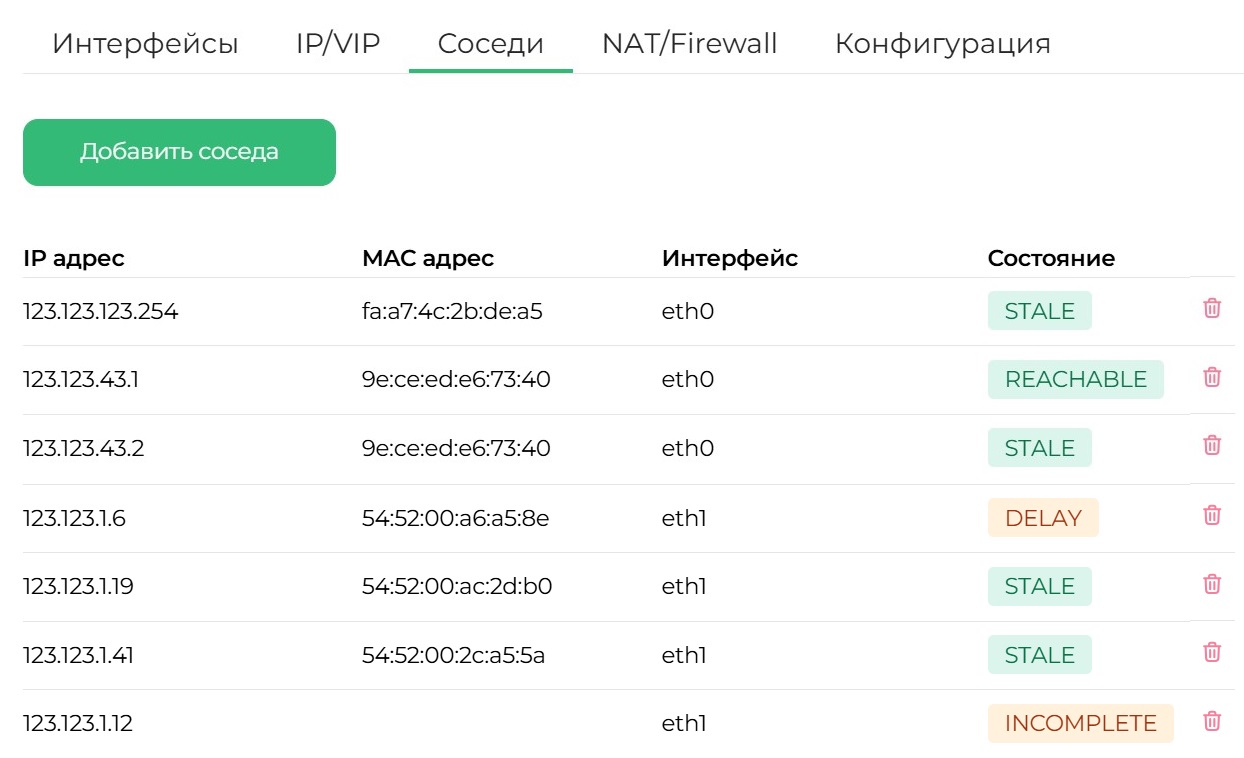1244x758 pixels.
Task: Click the IP адрес column header
Action: click(x=74, y=258)
